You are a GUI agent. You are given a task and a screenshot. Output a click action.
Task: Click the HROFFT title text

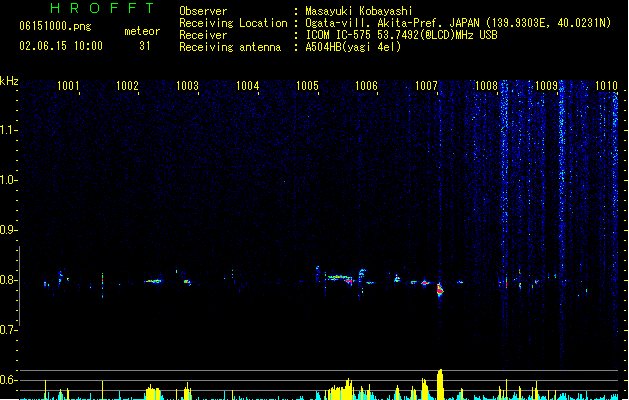(x=102, y=8)
